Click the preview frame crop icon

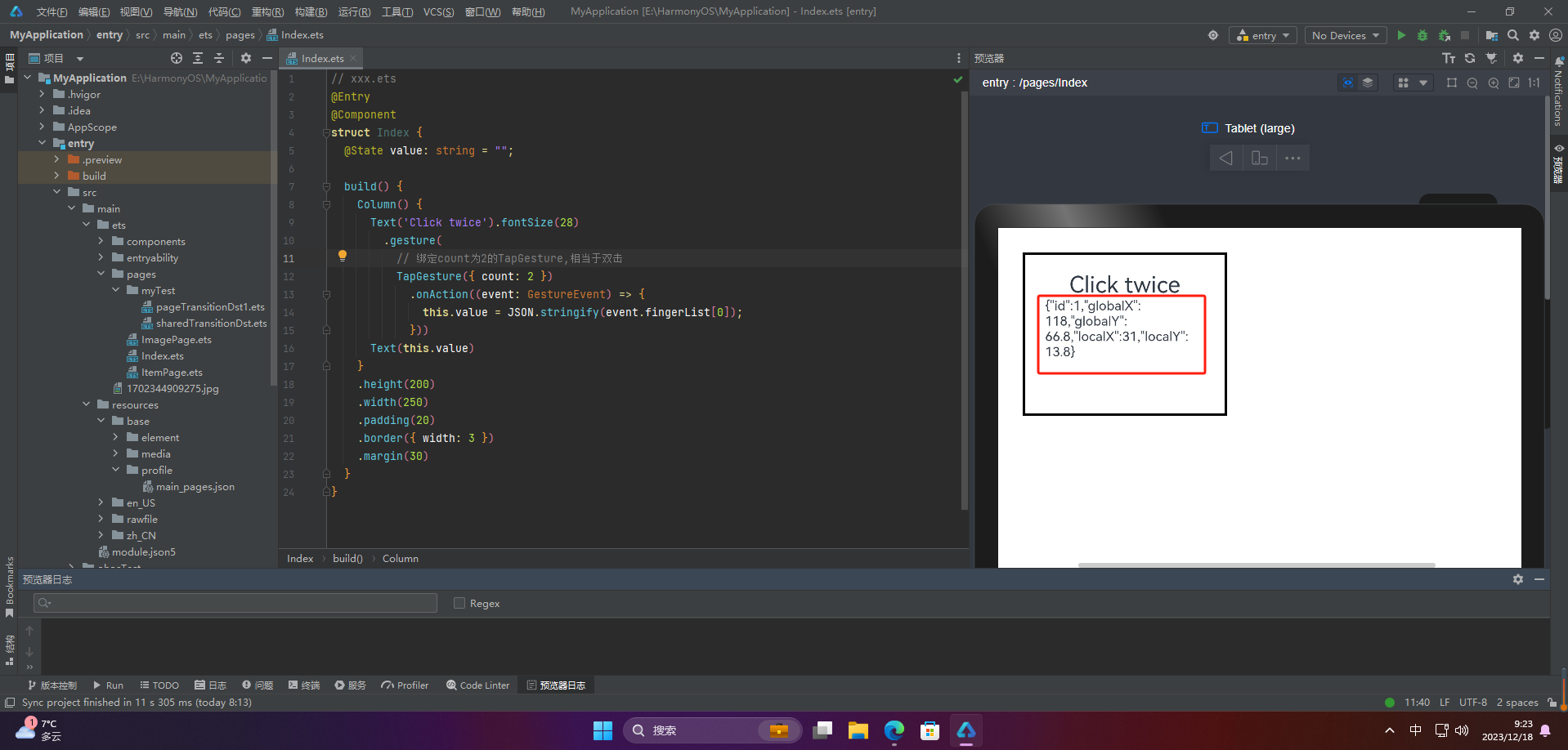(x=1452, y=83)
